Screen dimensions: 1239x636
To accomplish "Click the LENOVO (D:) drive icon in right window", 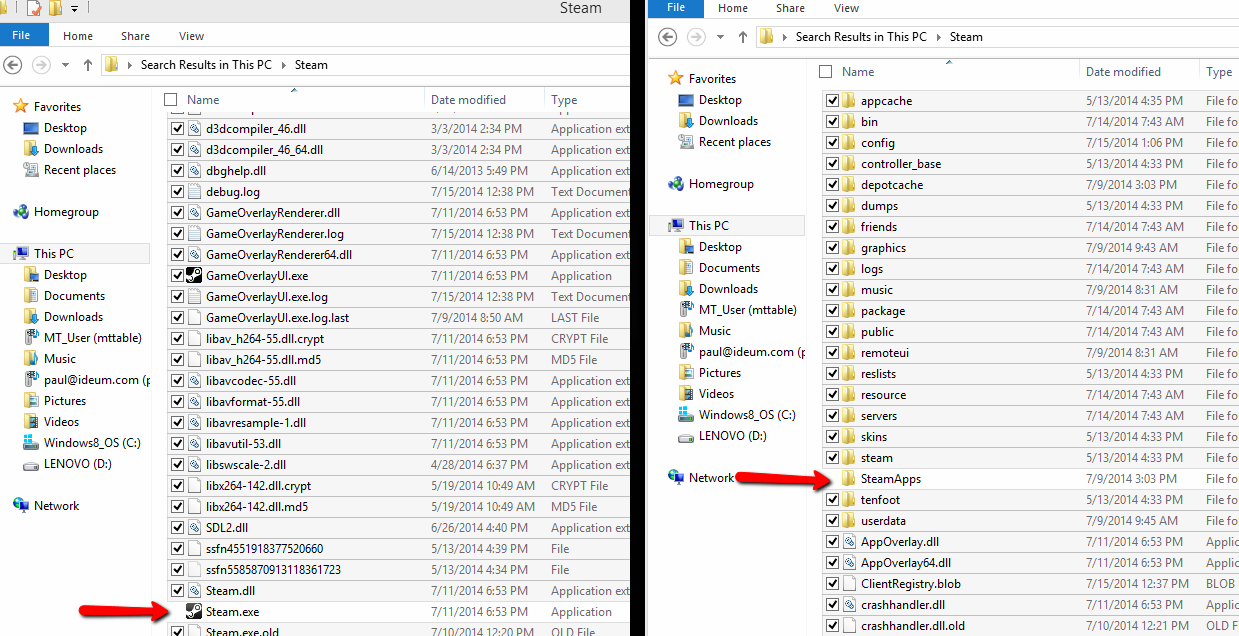I will click(686, 435).
